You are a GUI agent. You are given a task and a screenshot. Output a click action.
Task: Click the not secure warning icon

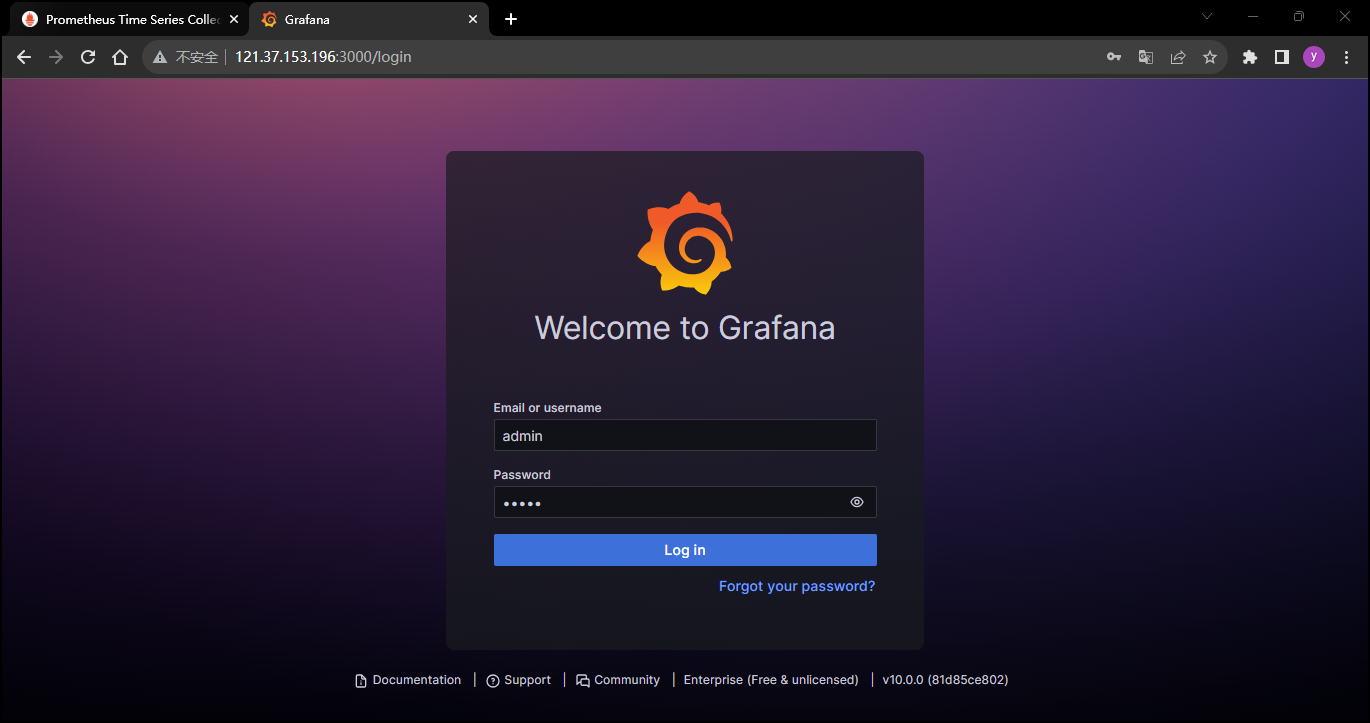(160, 57)
